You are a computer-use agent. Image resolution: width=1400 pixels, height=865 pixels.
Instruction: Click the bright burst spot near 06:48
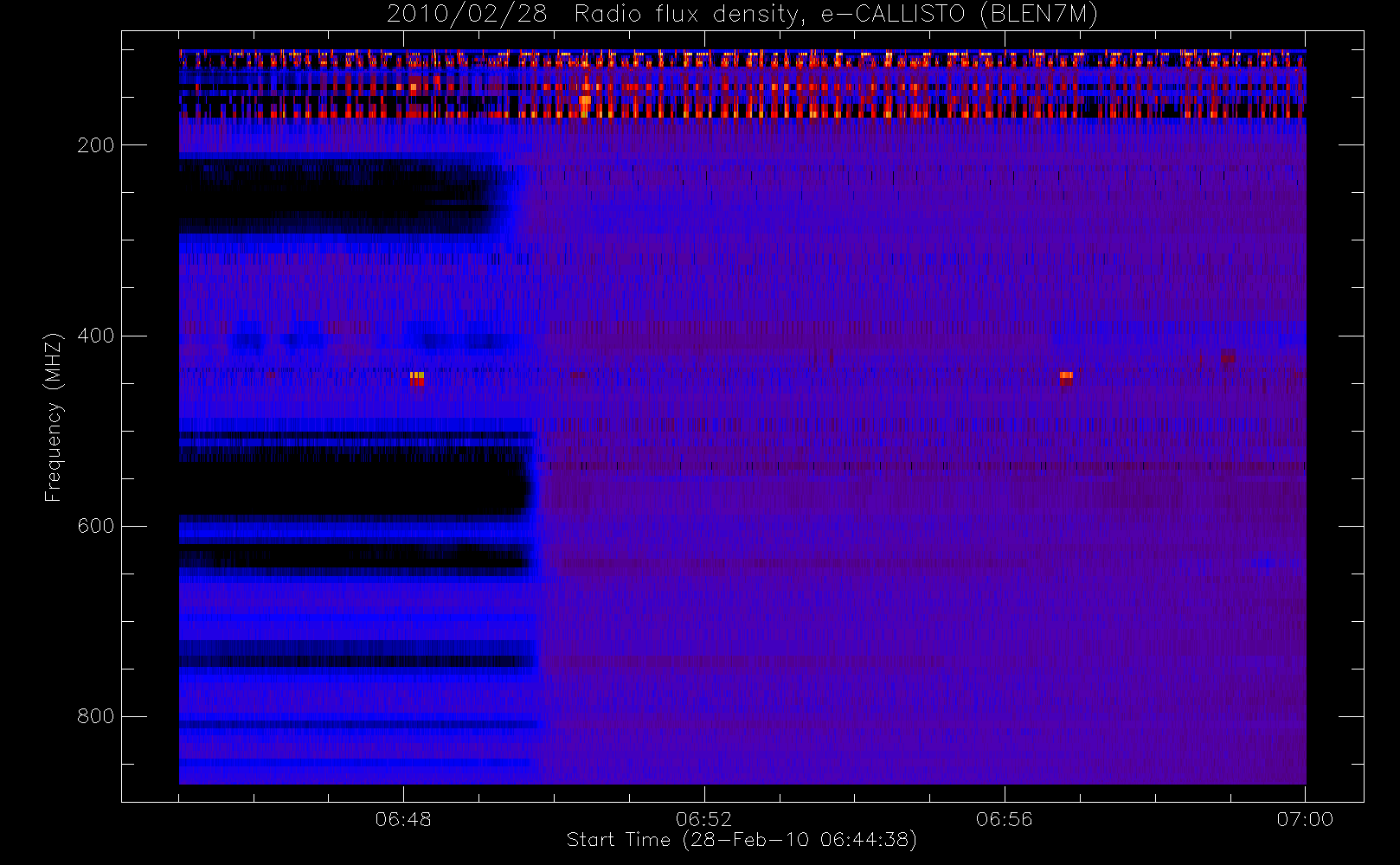point(416,377)
